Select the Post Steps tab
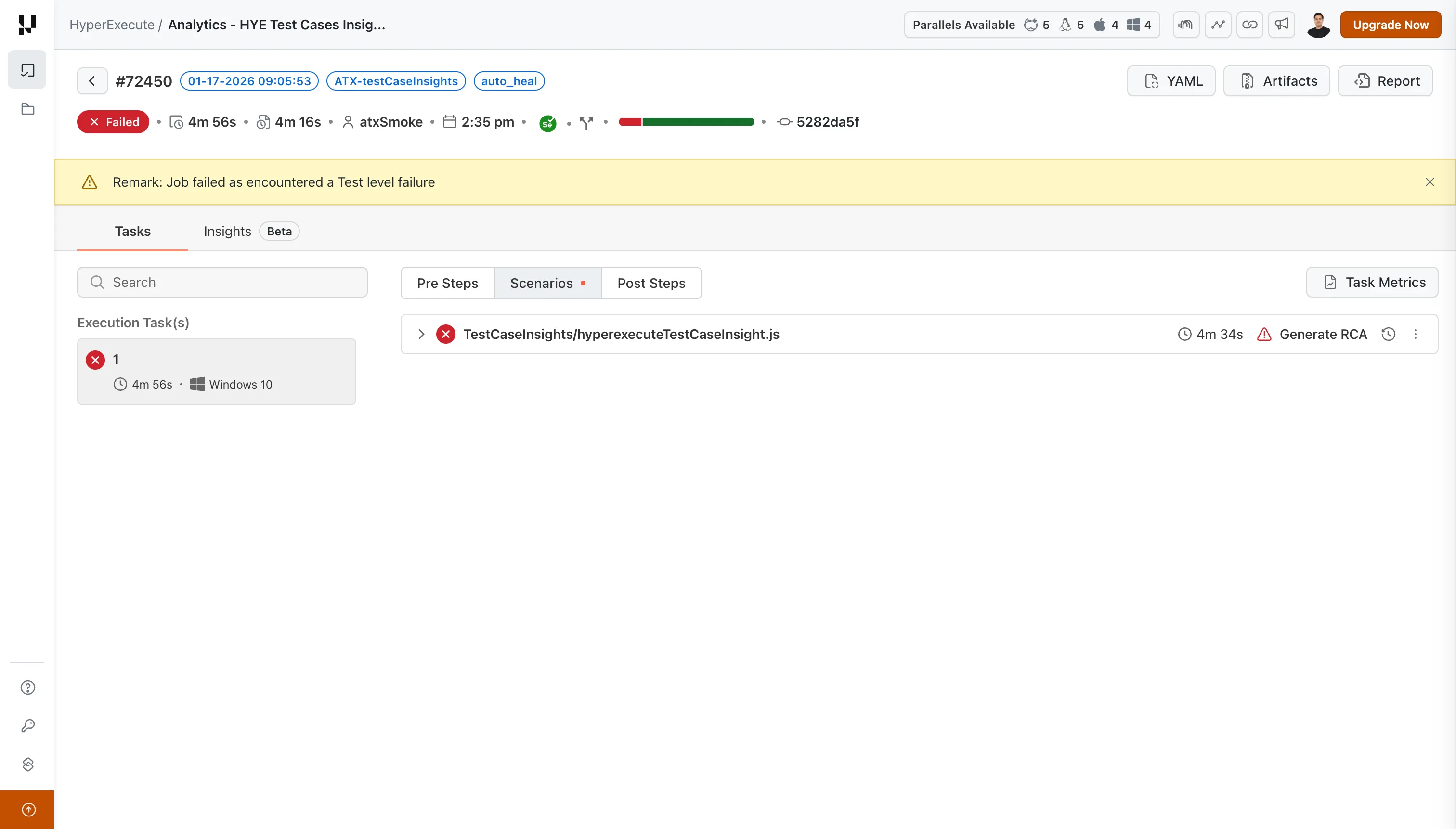Viewport: 1456px width, 829px height. tap(651, 283)
